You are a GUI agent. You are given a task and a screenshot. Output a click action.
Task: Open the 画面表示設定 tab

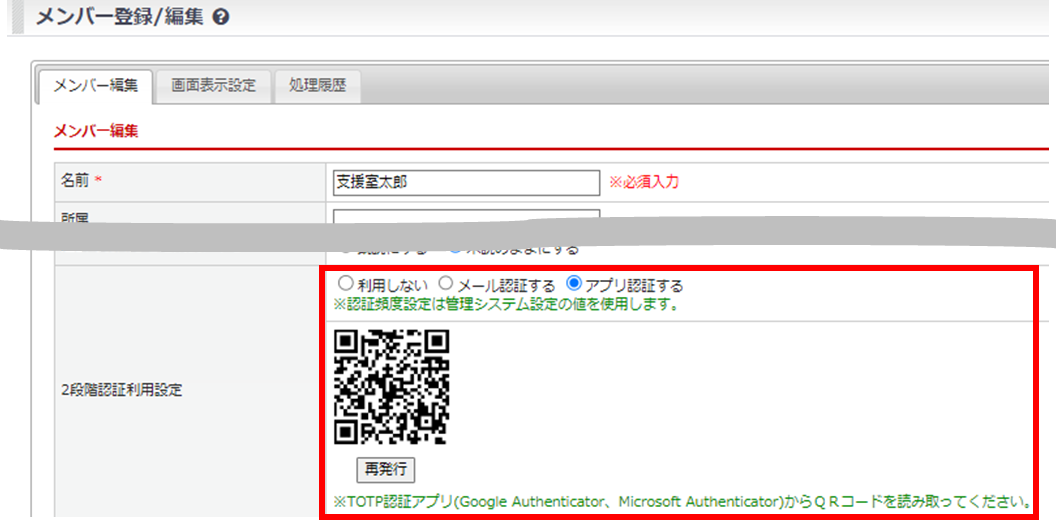pyautogui.click(x=213, y=86)
